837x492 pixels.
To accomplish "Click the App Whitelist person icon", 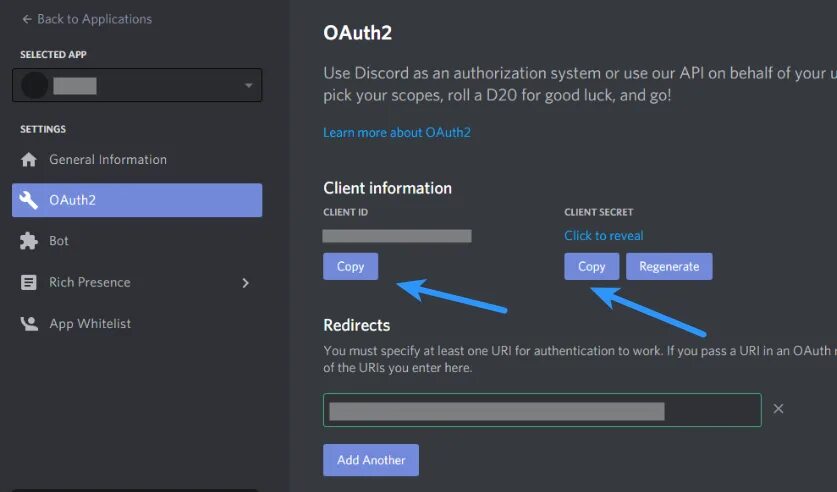I will click(29, 323).
